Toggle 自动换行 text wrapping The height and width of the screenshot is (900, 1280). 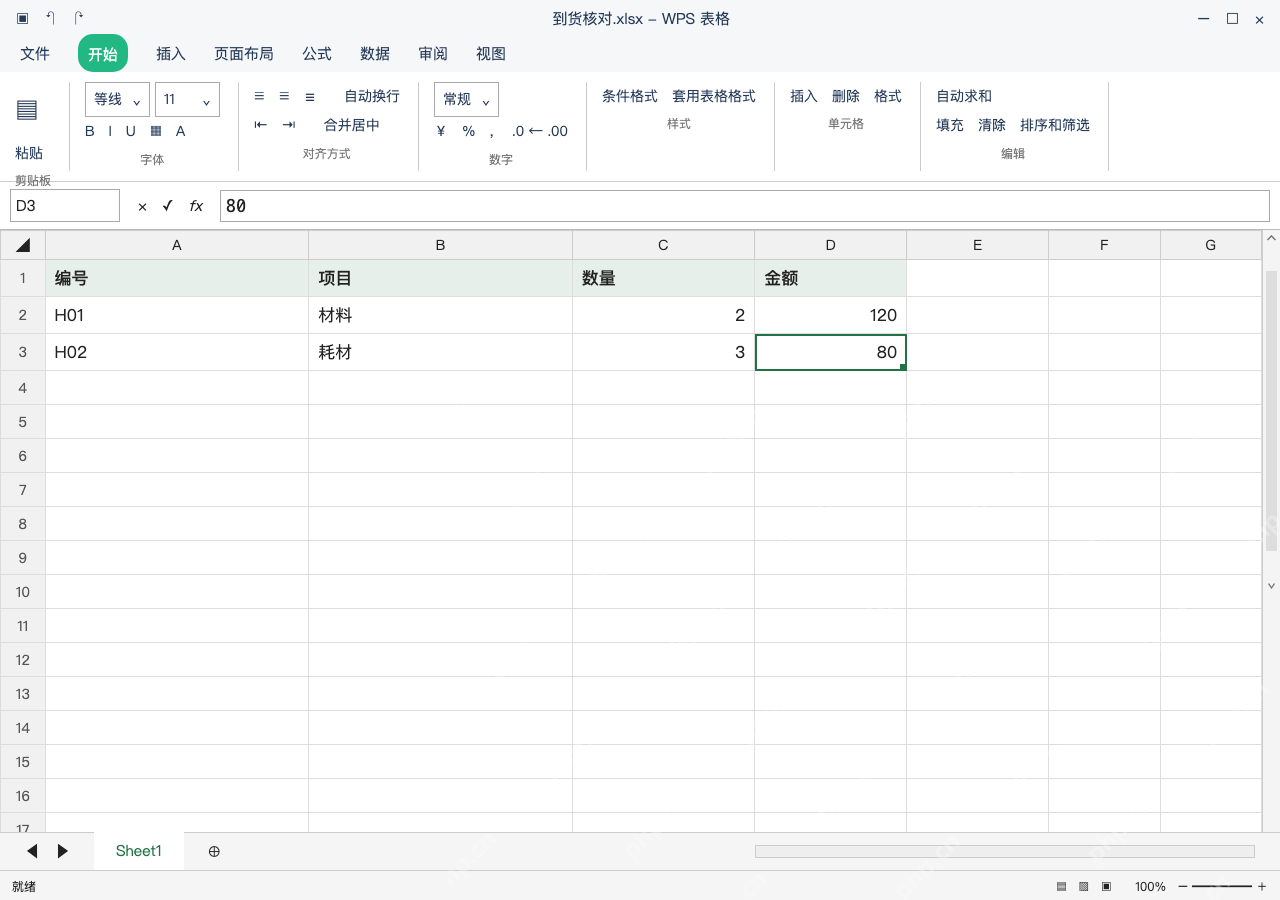pos(372,96)
